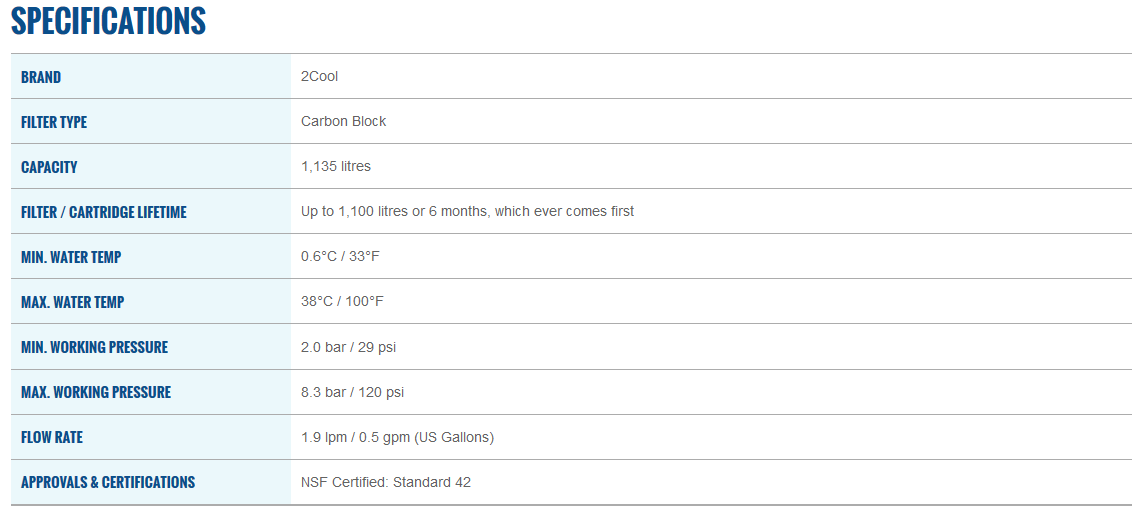
Task: Click the Capacity row label
Action: coord(49,167)
